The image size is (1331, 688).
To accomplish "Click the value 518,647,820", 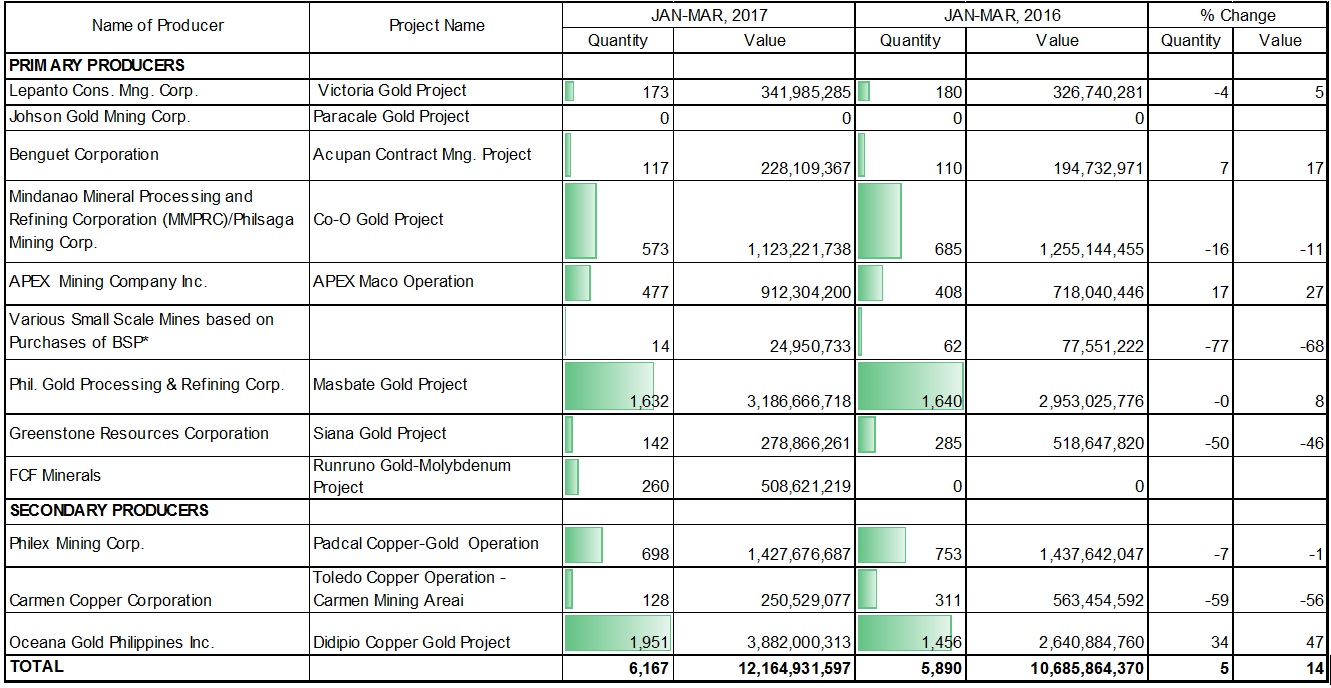I will [1098, 443].
